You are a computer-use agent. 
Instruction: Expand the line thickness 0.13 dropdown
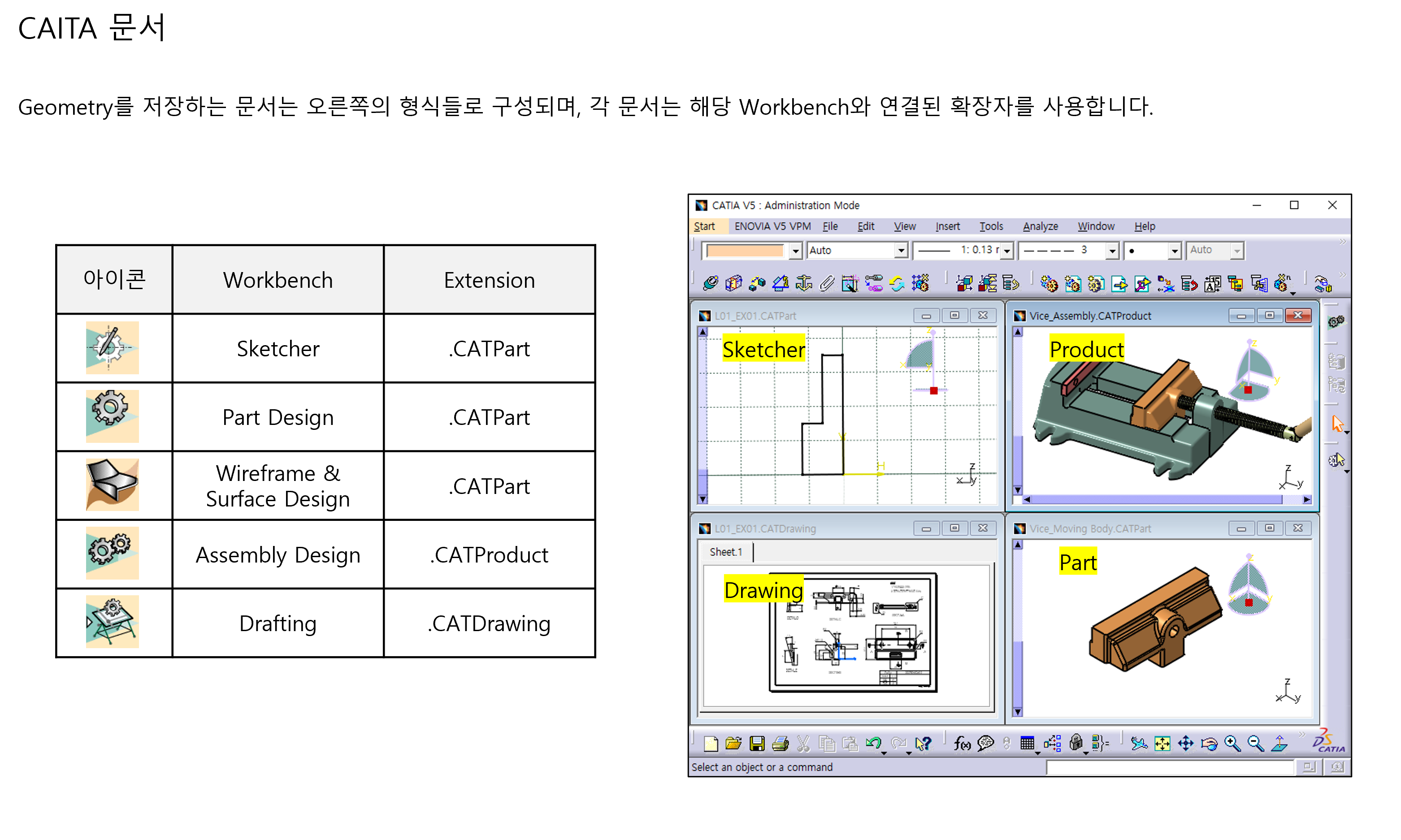1006,251
